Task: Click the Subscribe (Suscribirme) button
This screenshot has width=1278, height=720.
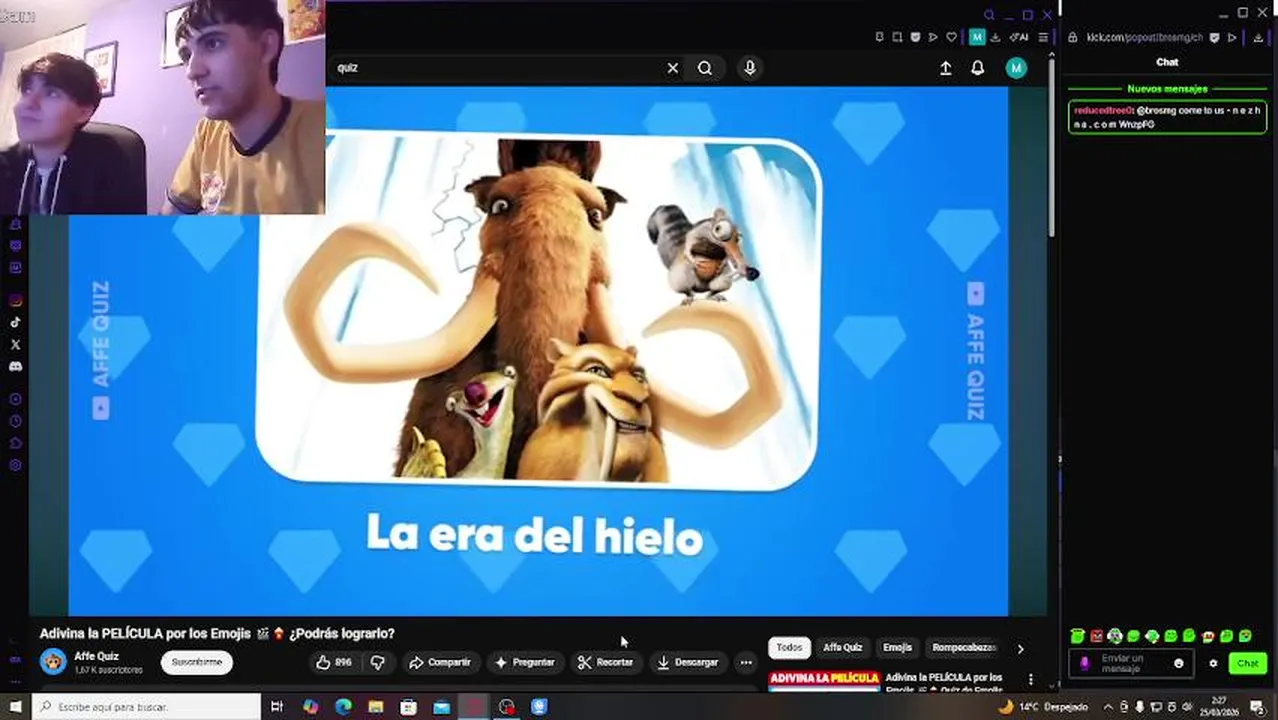Action: [x=197, y=662]
